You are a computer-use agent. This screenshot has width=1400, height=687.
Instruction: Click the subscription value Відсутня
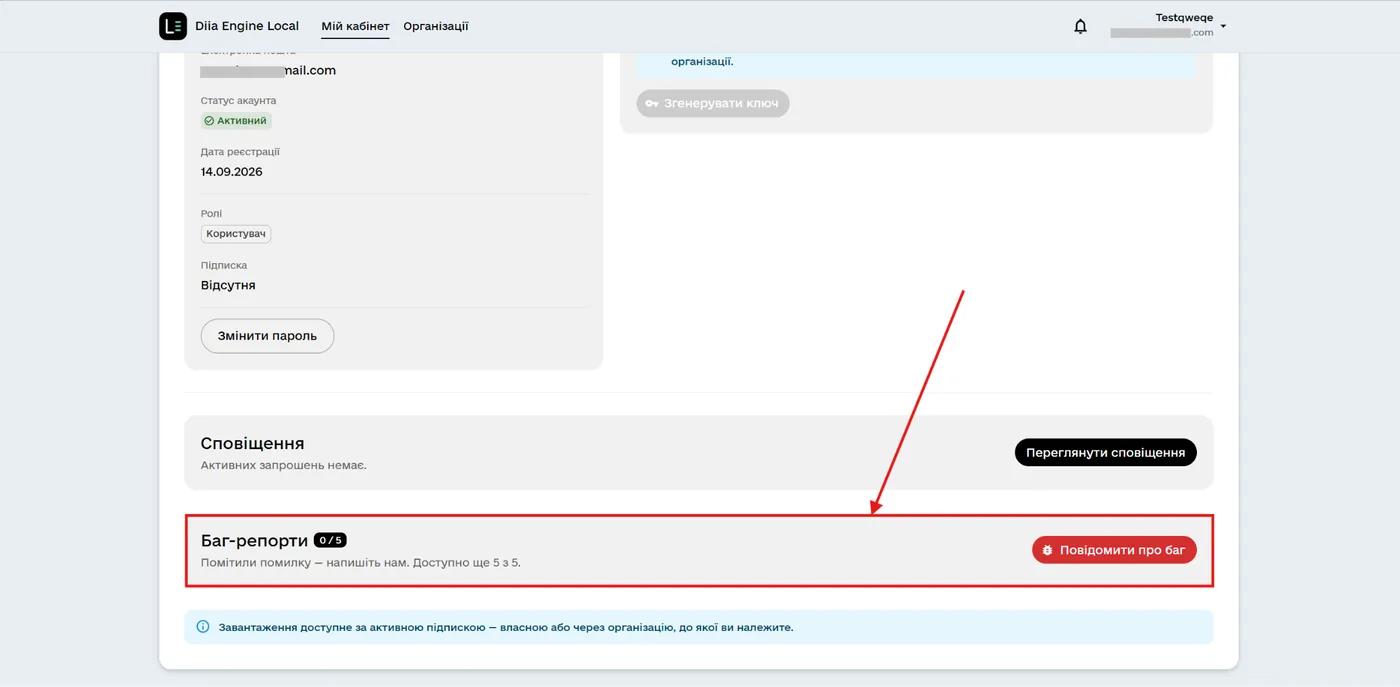coord(228,285)
